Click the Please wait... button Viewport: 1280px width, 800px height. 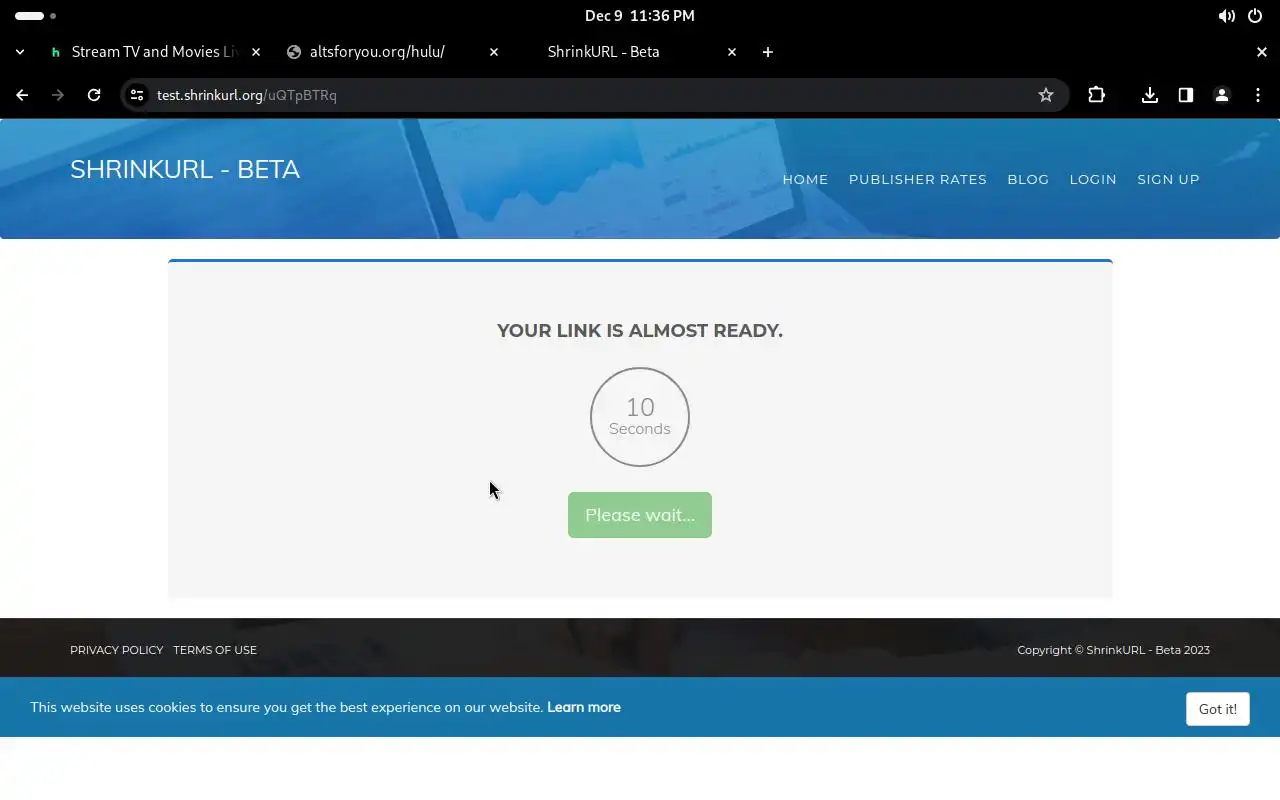point(640,515)
